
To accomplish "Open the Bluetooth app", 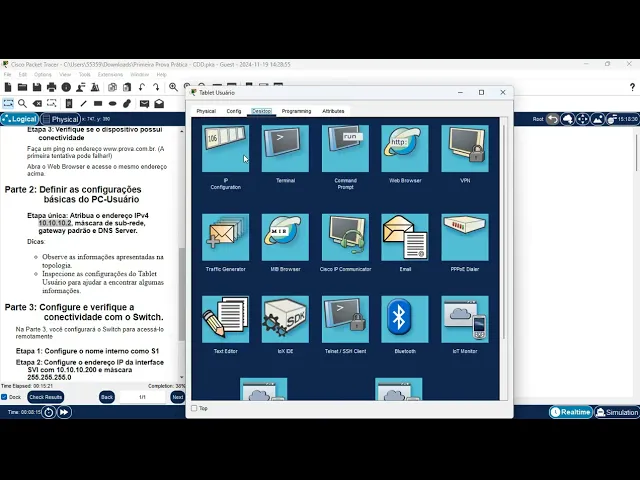I will [405, 319].
